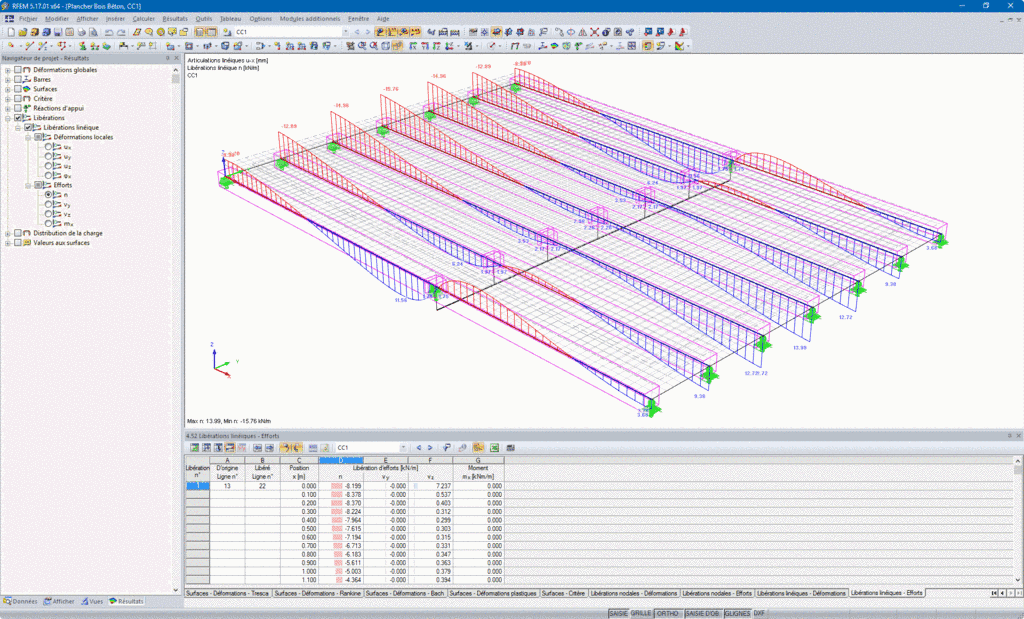Viewport: 1024px width, 619px height.
Task: Open the Modules additionnels menu
Action: pos(310,19)
